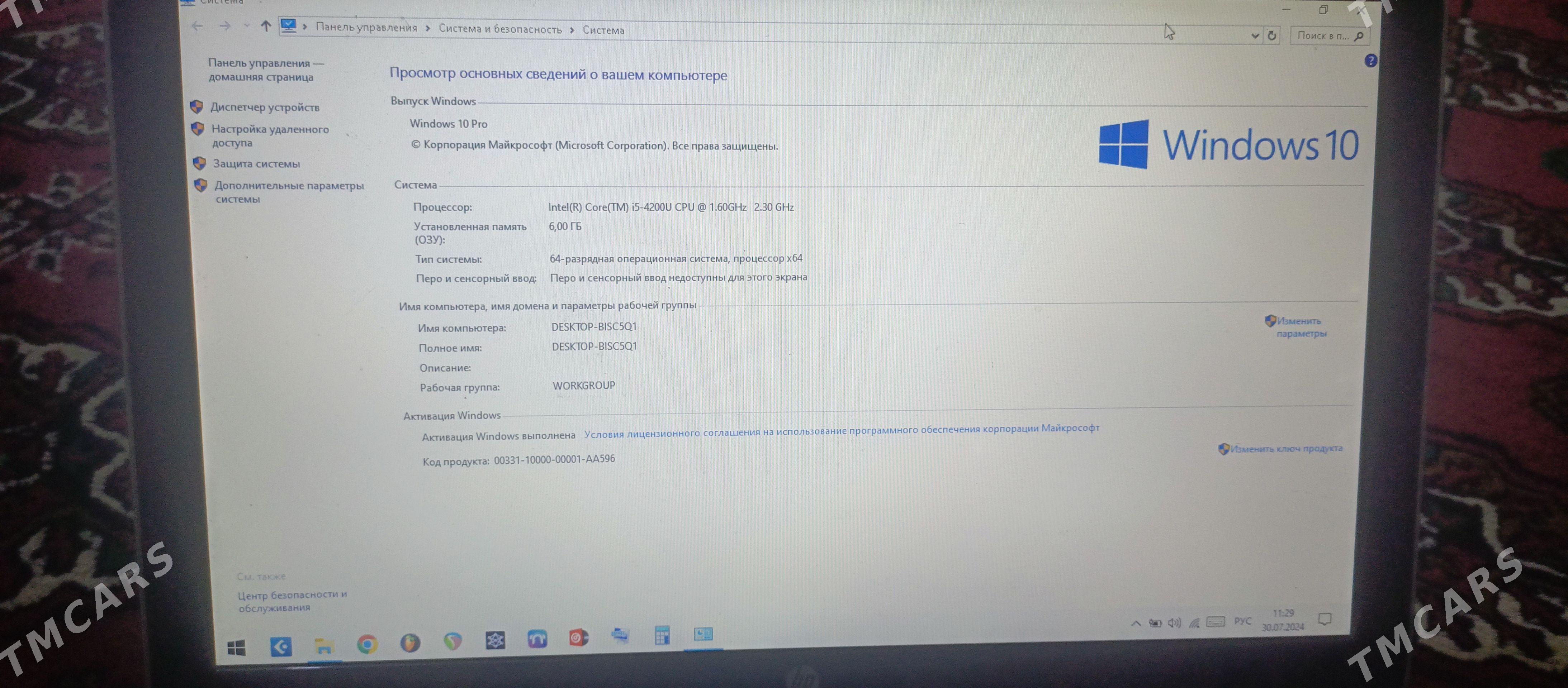1568x688 pixels.
Task: Click Полное имя value DESKTOP-BISC5Q1
Action: pyautogui.click(x=594, y=346)
